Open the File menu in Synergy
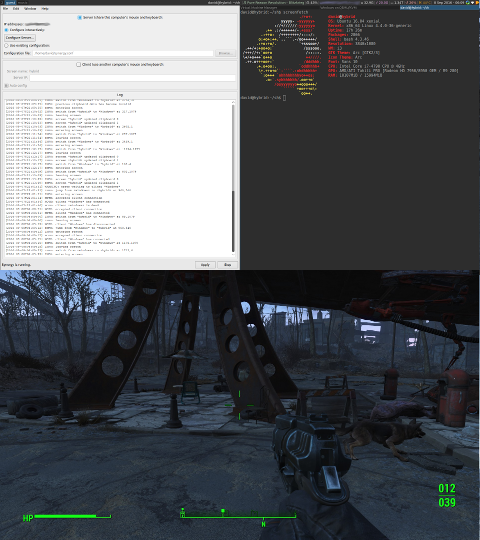480x540 pixels. tap(6, 9)
